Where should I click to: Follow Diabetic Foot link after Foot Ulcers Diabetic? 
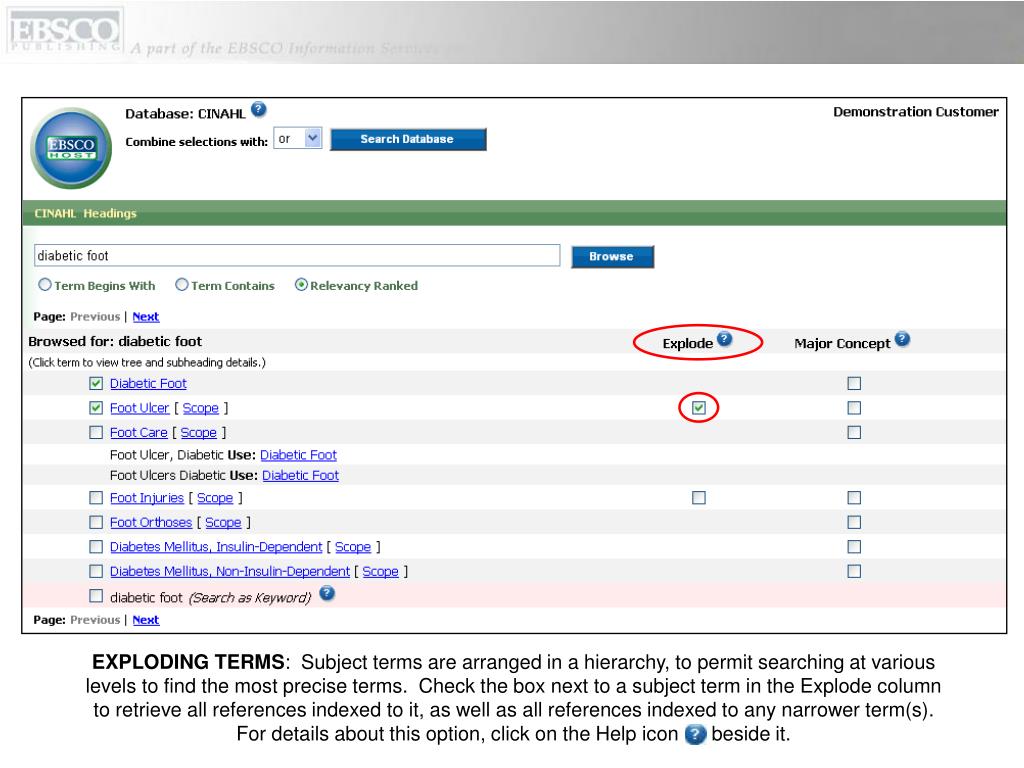coord(300,475)
